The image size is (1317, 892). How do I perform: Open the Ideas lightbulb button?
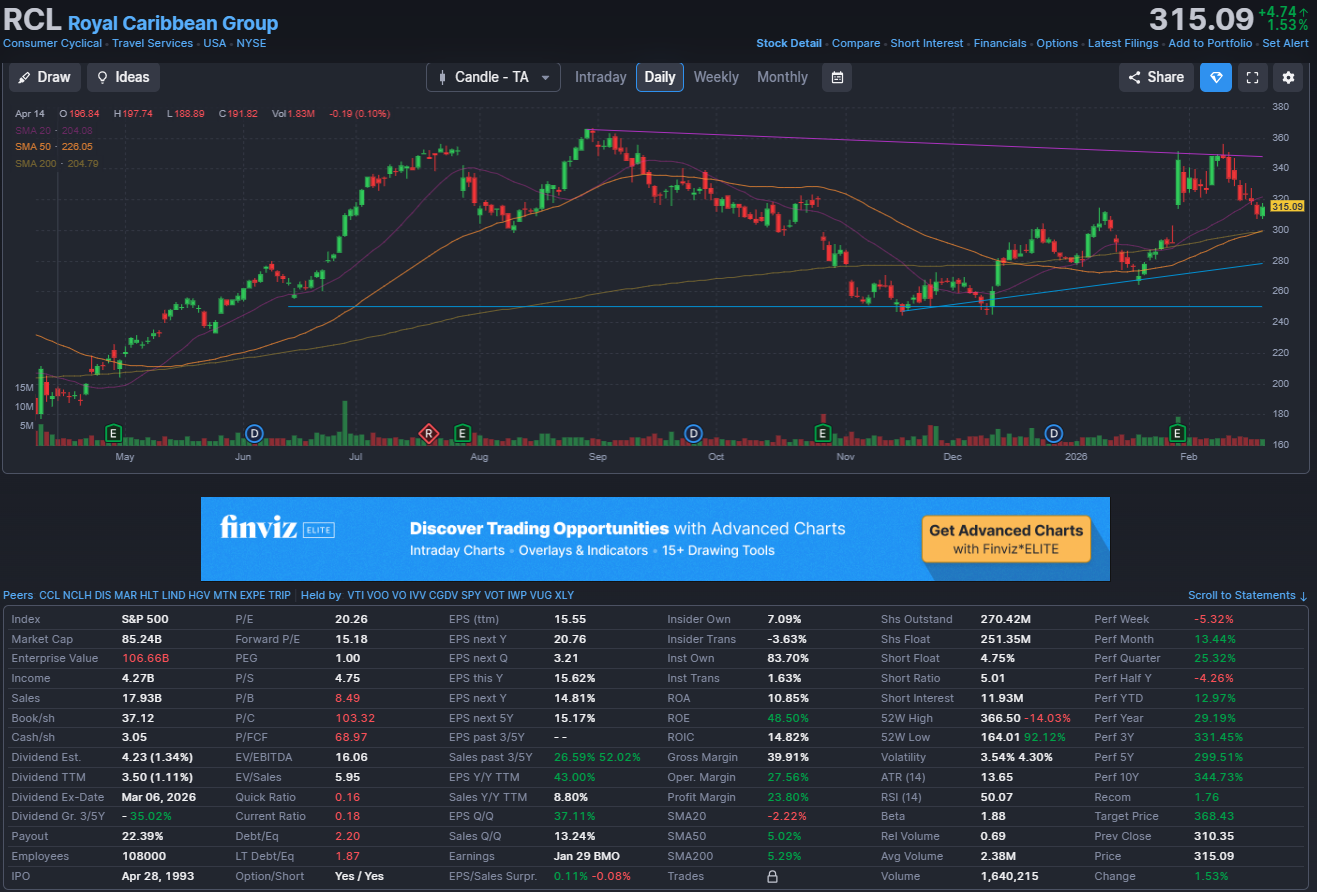pyautogui.click(x=123, y=77)
